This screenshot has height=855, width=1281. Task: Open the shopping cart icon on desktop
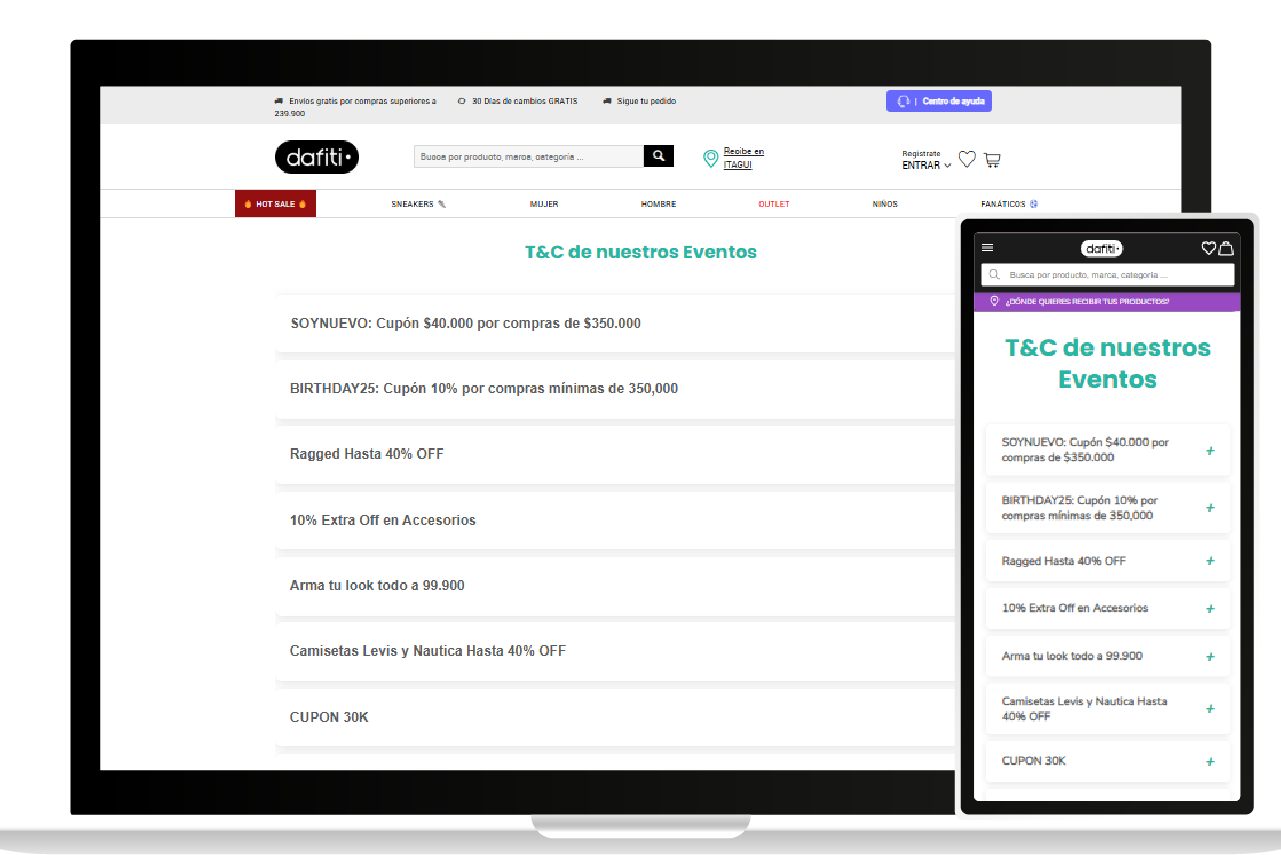[x=992, y=159]
